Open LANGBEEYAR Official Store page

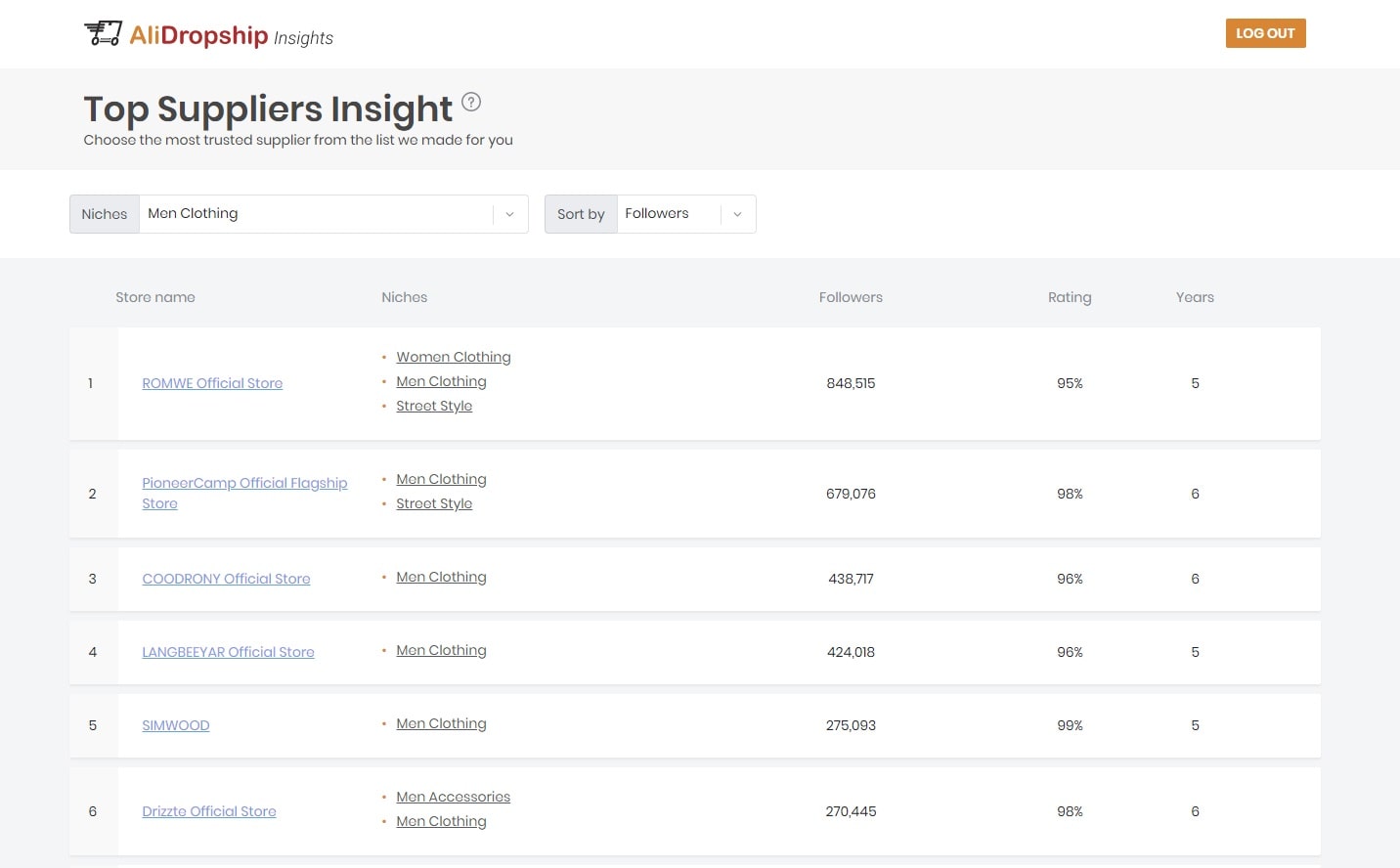(x=228, y=652)
